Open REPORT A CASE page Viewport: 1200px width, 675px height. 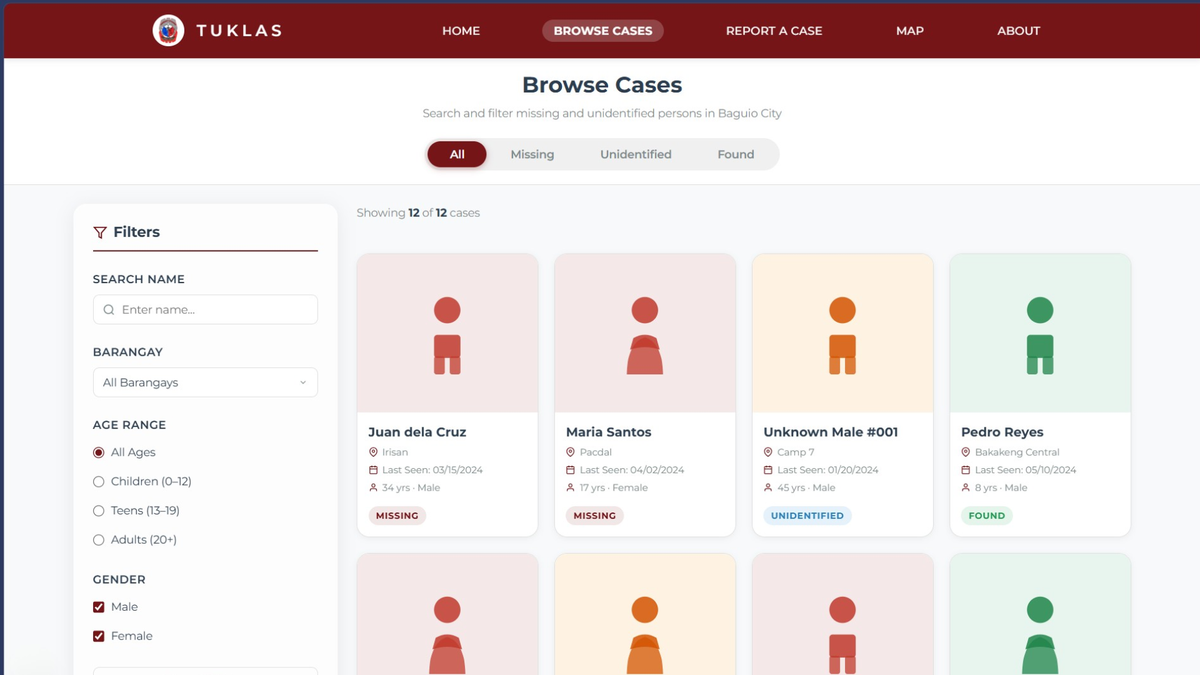[x=774, y=31]
